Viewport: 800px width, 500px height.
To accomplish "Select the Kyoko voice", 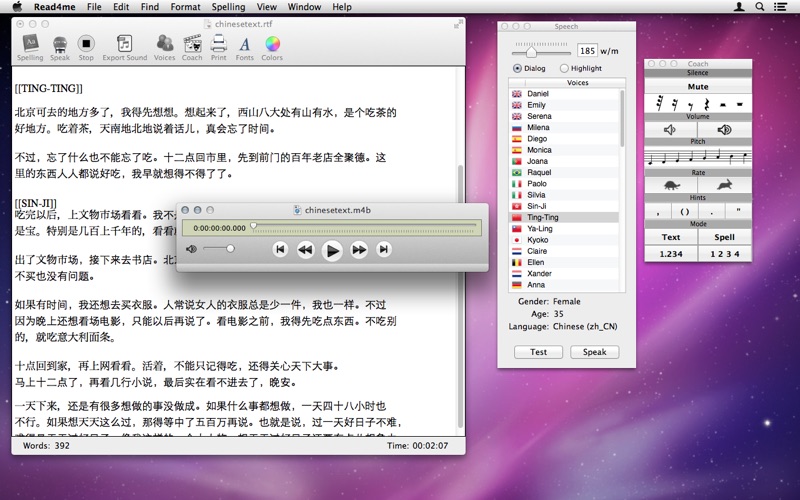I will [564, 240].
